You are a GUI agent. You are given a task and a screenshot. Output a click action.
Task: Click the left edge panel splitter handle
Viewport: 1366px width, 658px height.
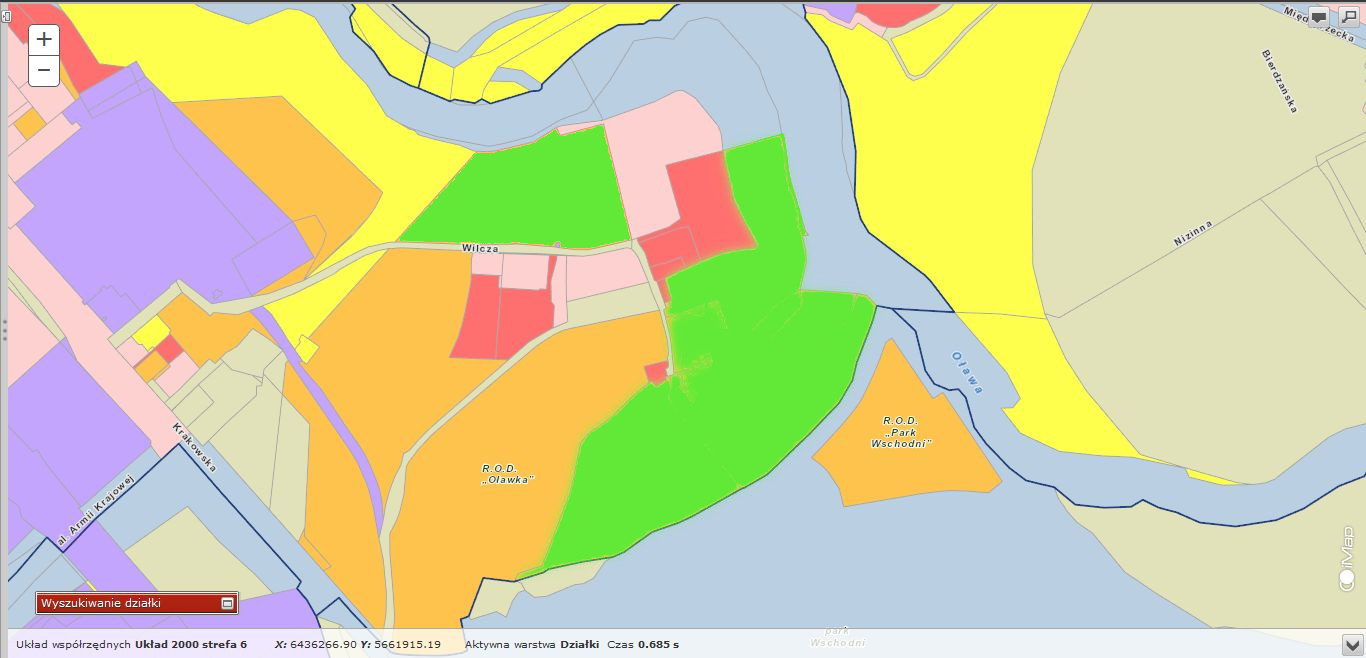click(x=4, y=329)
